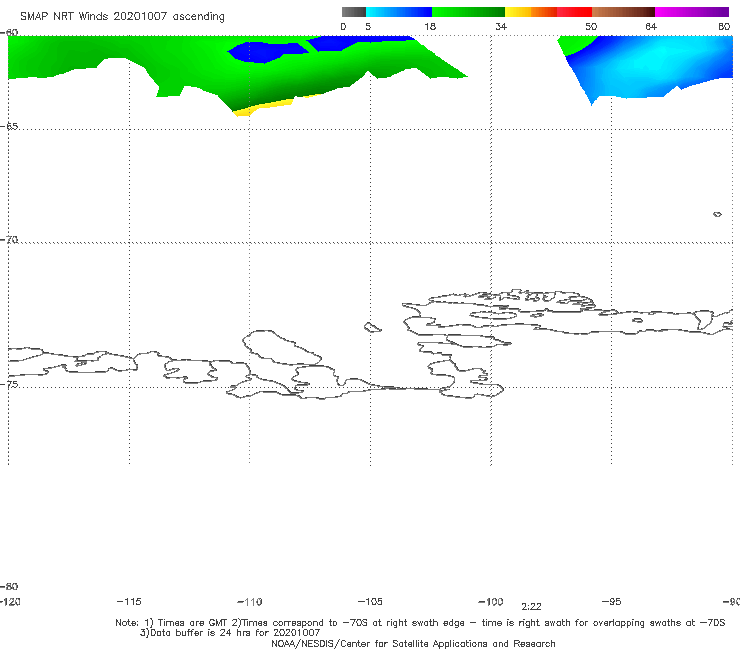Click the longitude label '-100'
740x650 pixels.
491,602
